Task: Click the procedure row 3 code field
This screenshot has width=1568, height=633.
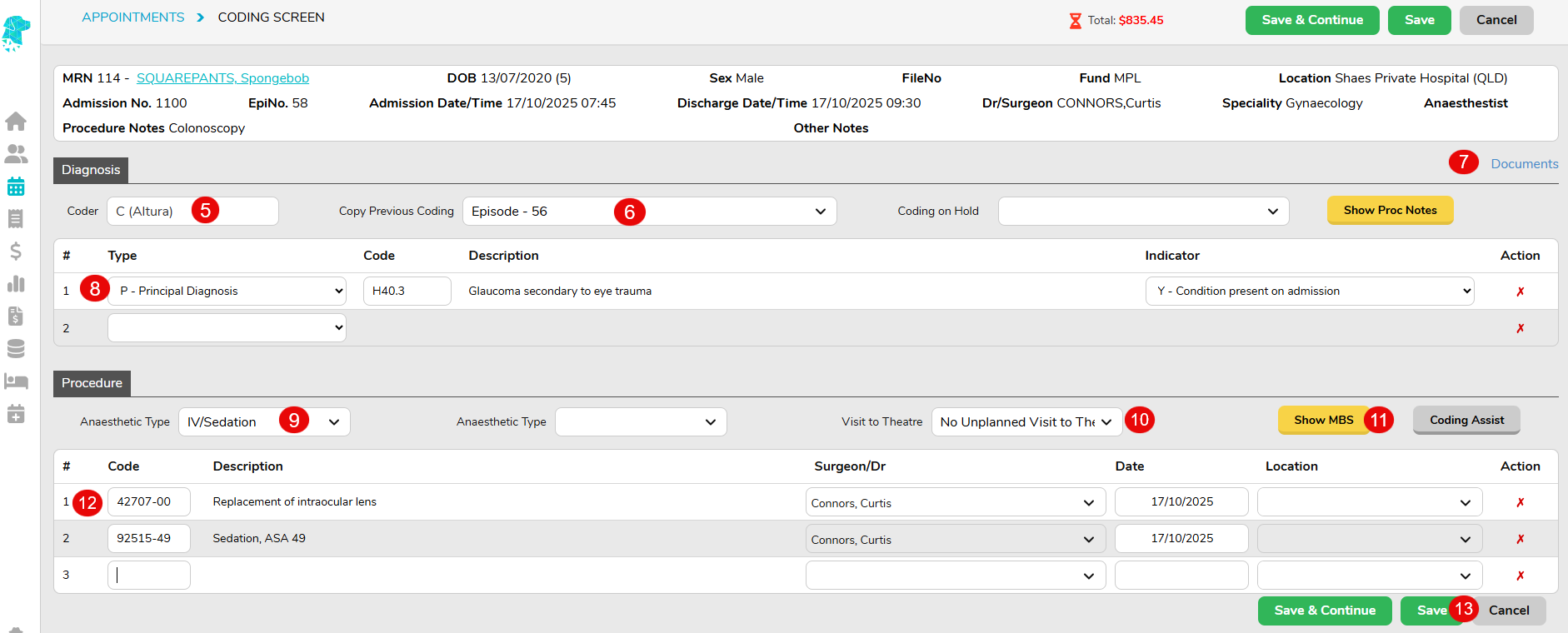Action: click(149, 576)
